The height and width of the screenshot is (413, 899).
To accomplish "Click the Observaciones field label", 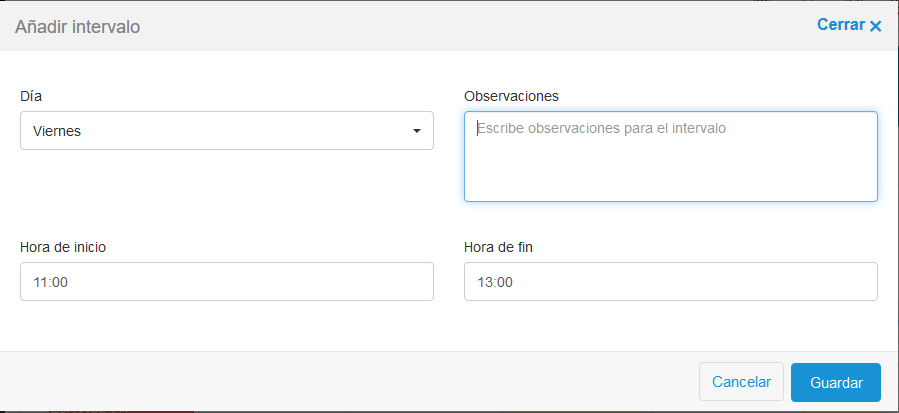I will tap(511, 96).
